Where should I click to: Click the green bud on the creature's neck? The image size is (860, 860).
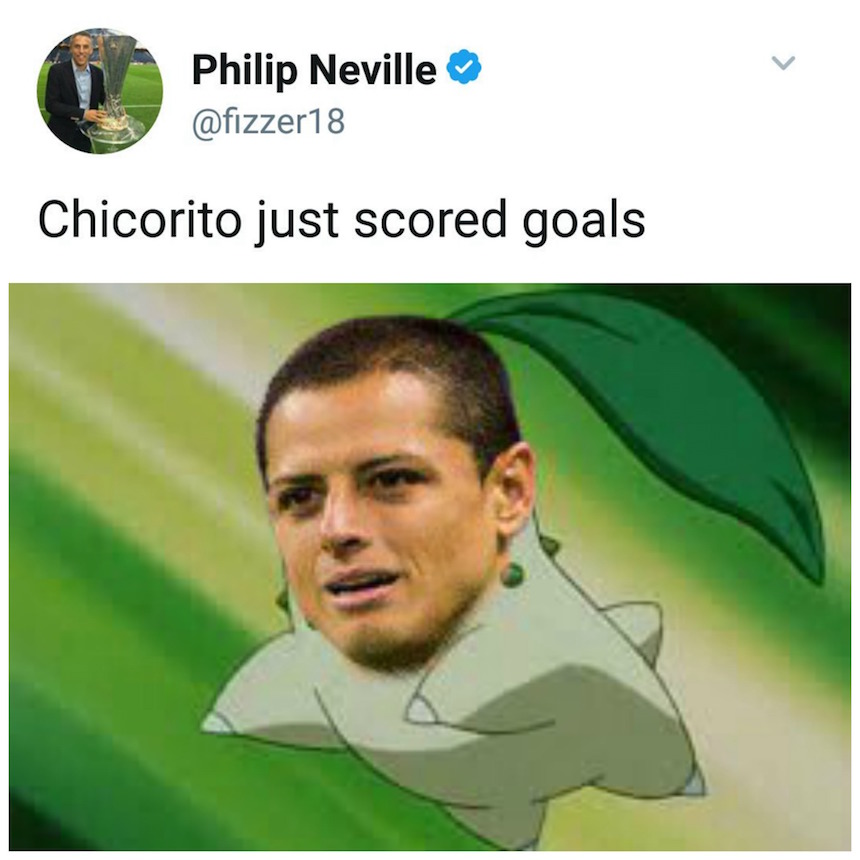tap(513, 575)
